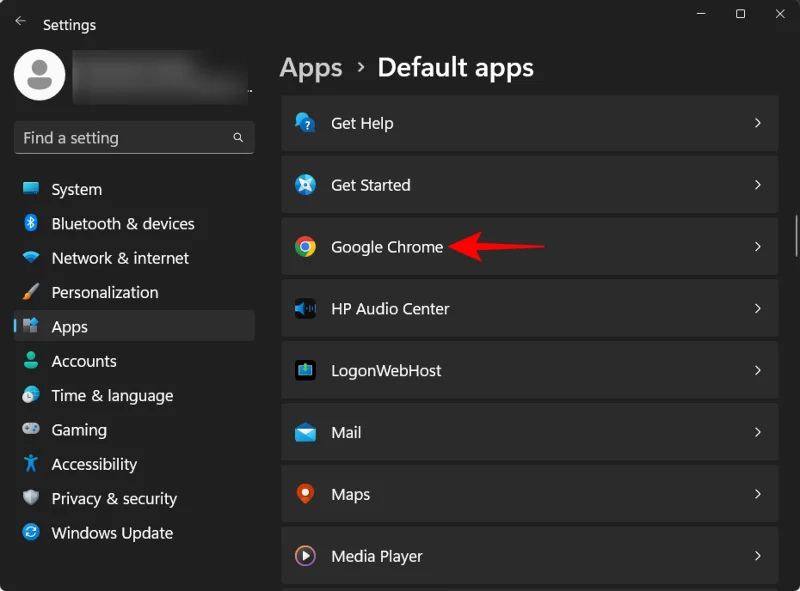Open LogonWebHost row chevron
The height and width of the screenshot is (591, 800).
[x=758, y=370]
